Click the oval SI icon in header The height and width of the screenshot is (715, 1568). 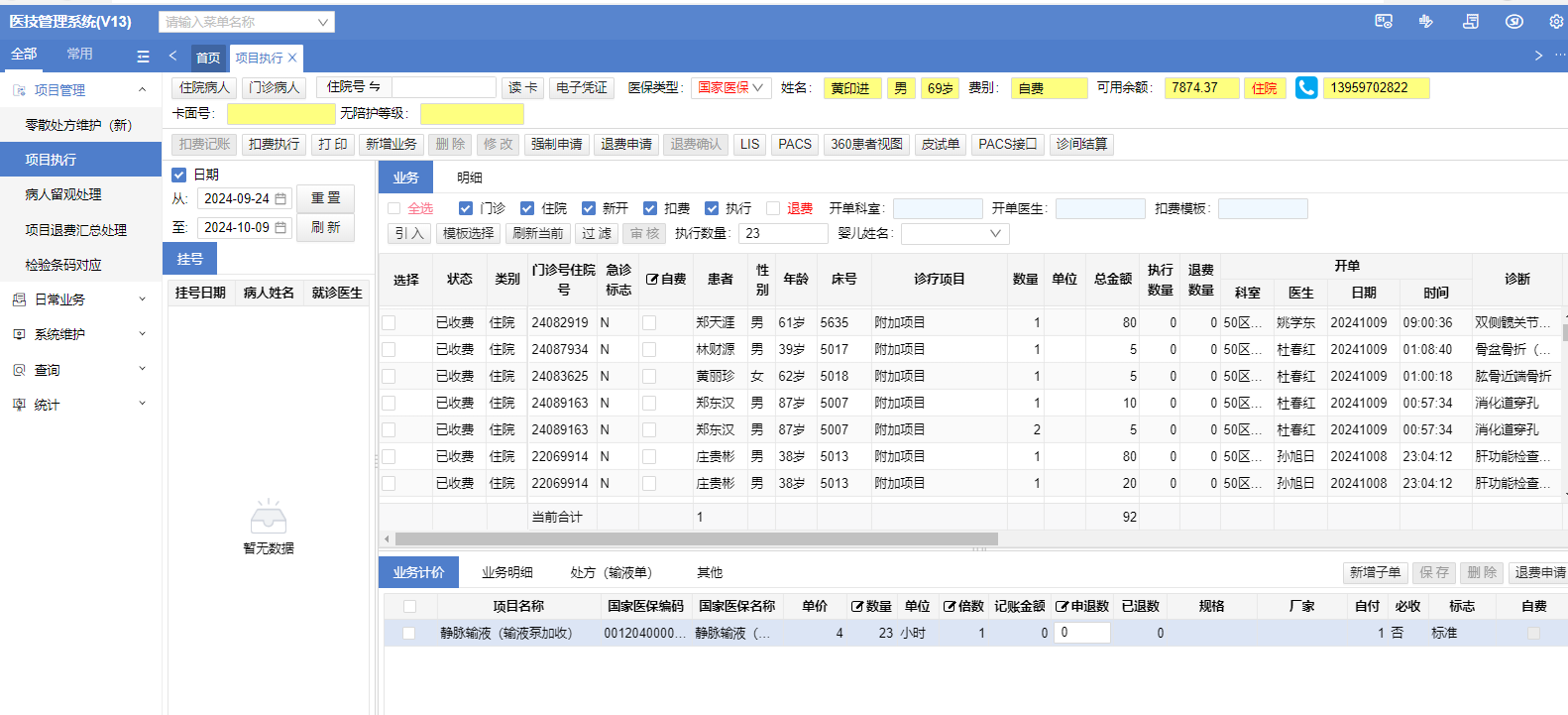coord(1513,21)
